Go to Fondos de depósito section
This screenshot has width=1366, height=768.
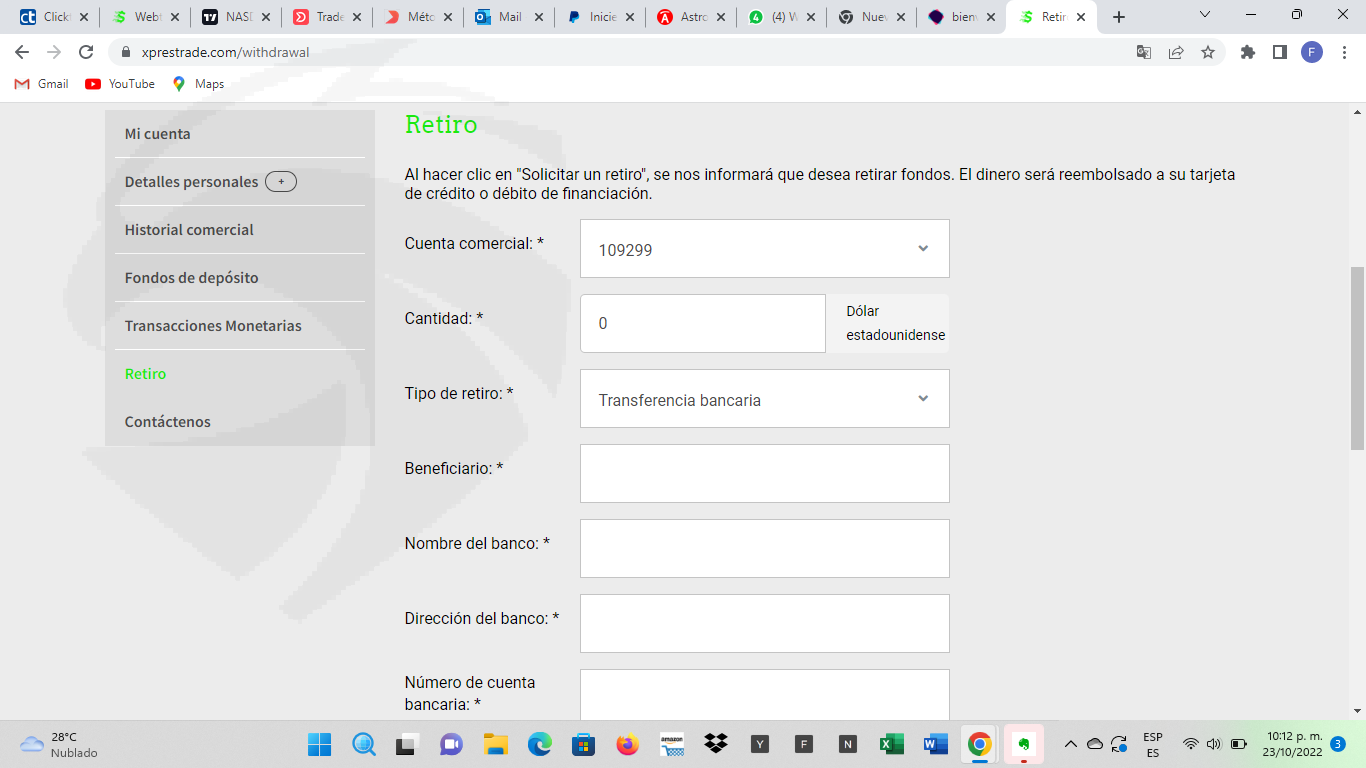click(x=191, y=278)
